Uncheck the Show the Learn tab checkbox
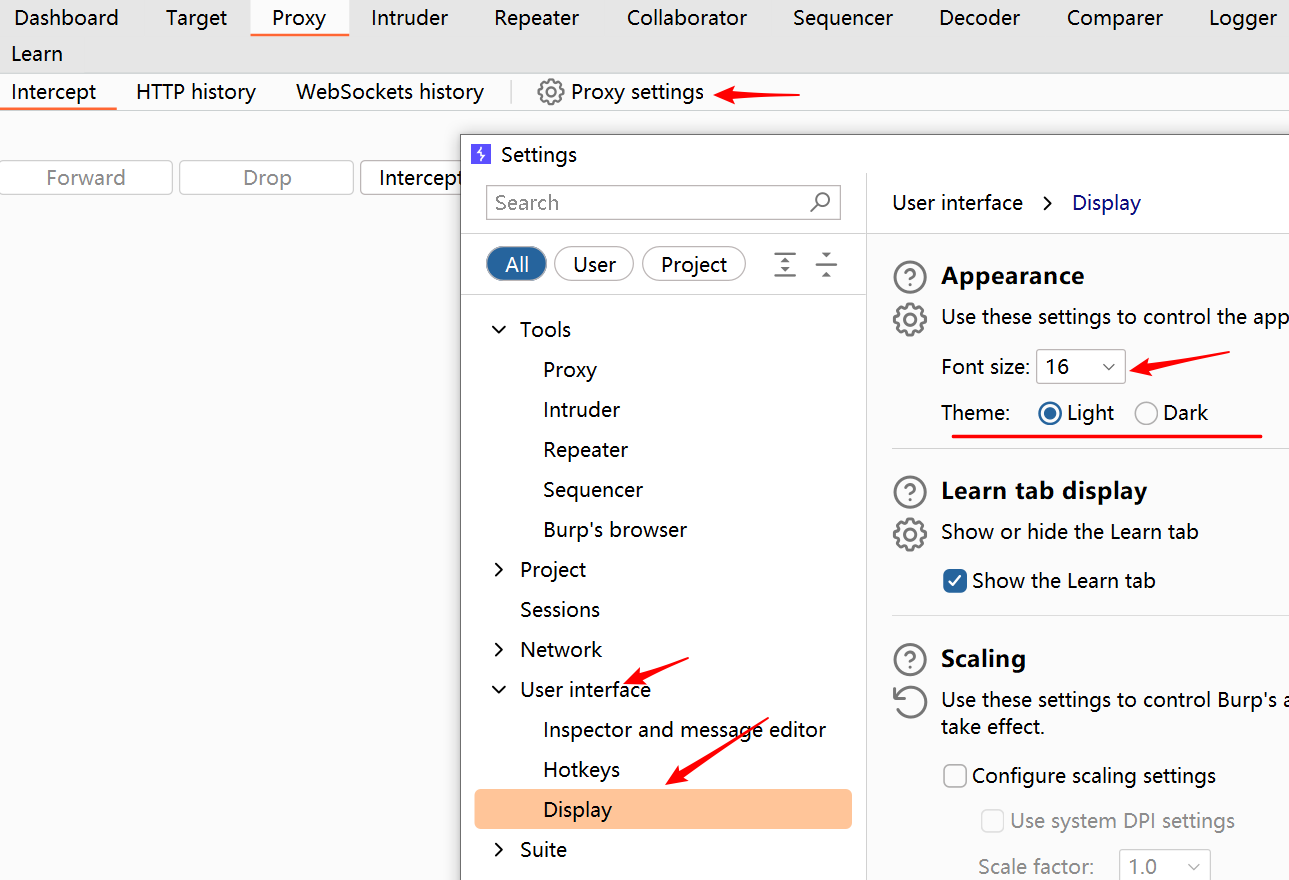The image size is (1289, 880). 955,581
